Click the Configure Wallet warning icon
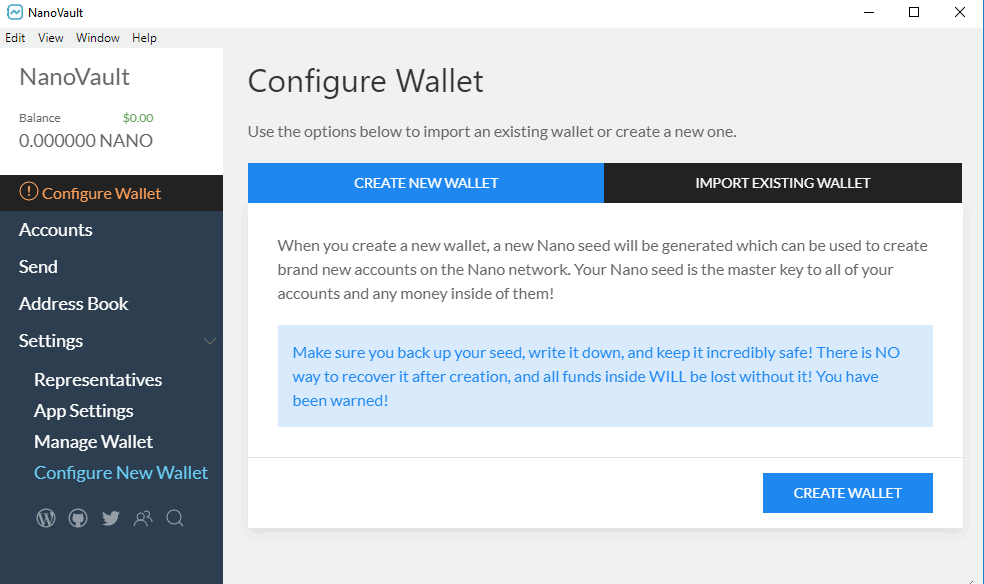The width and height of the screenshot is (984, 584). (28, 193)
